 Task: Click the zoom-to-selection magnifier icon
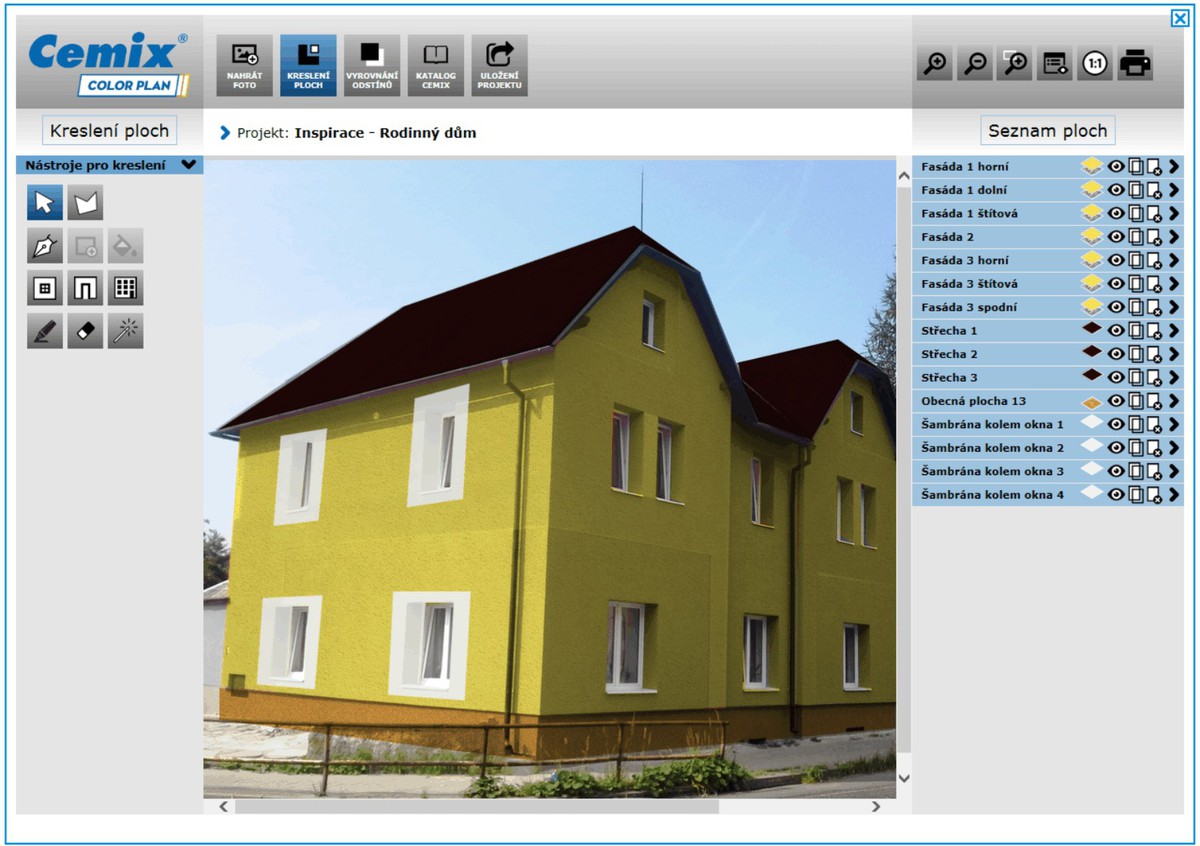coord(1015,64)
